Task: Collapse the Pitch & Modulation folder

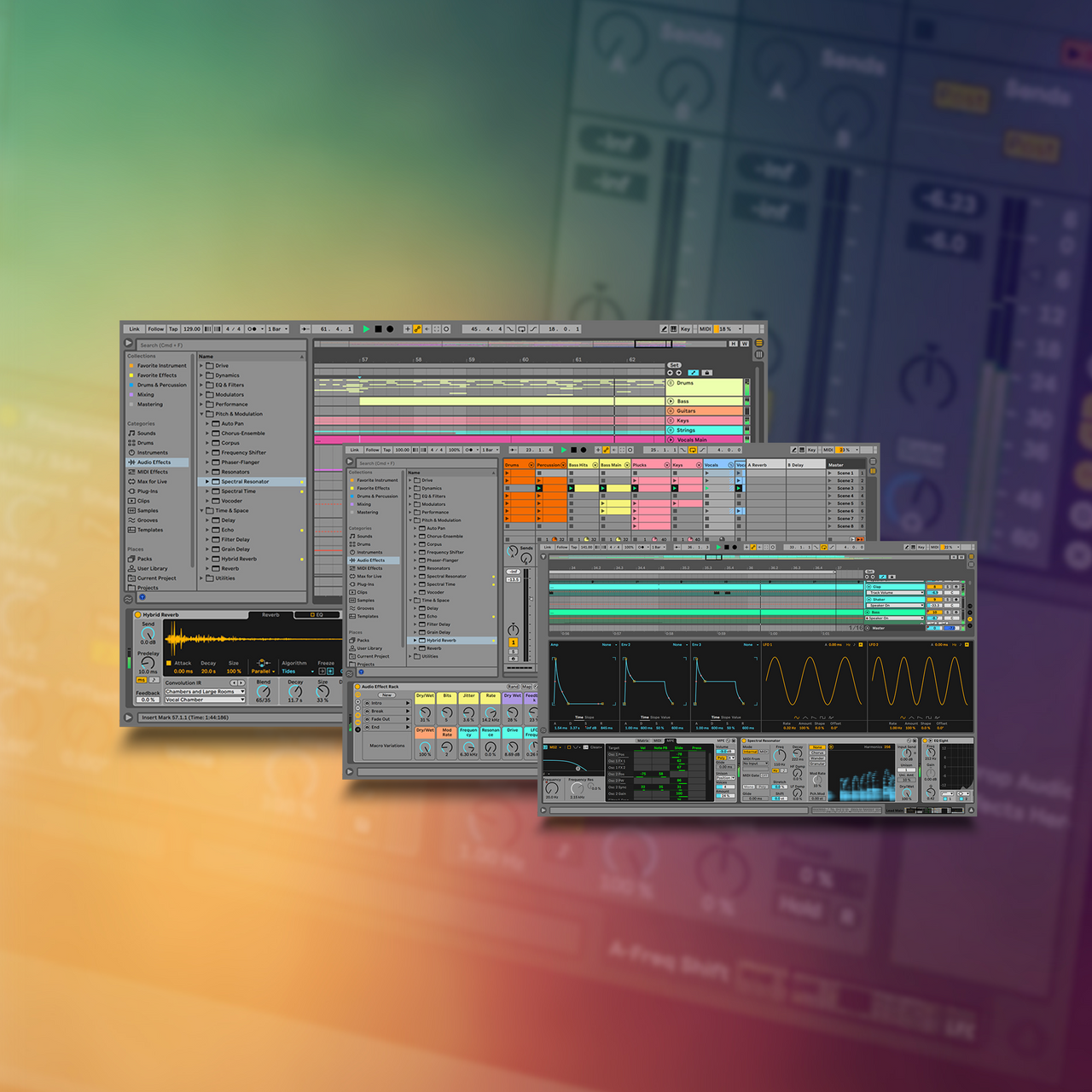Action: [x=202, y=414]
